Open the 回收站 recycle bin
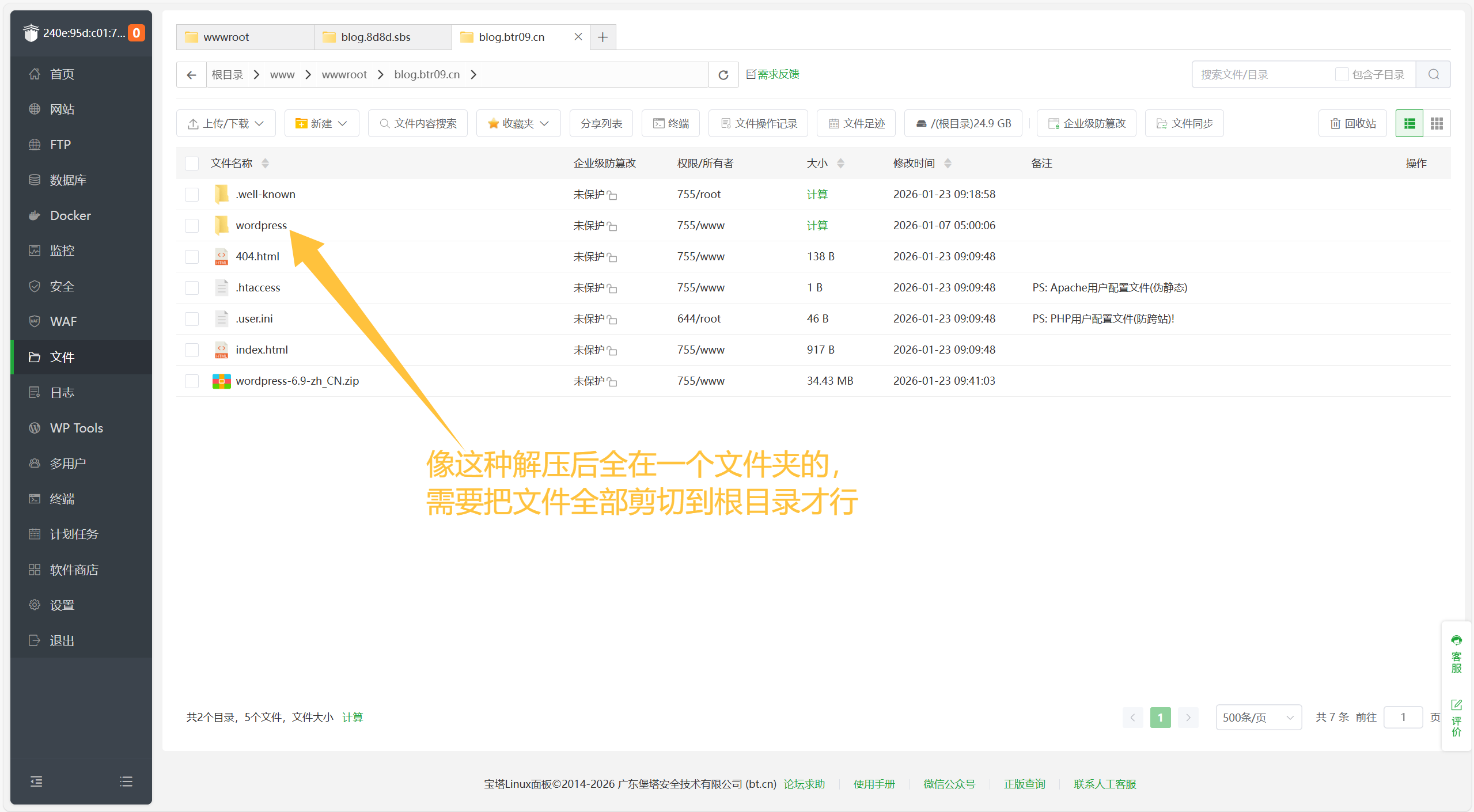The width and height of the screenshot is (1474, 812). click(x=1352, y=123)
